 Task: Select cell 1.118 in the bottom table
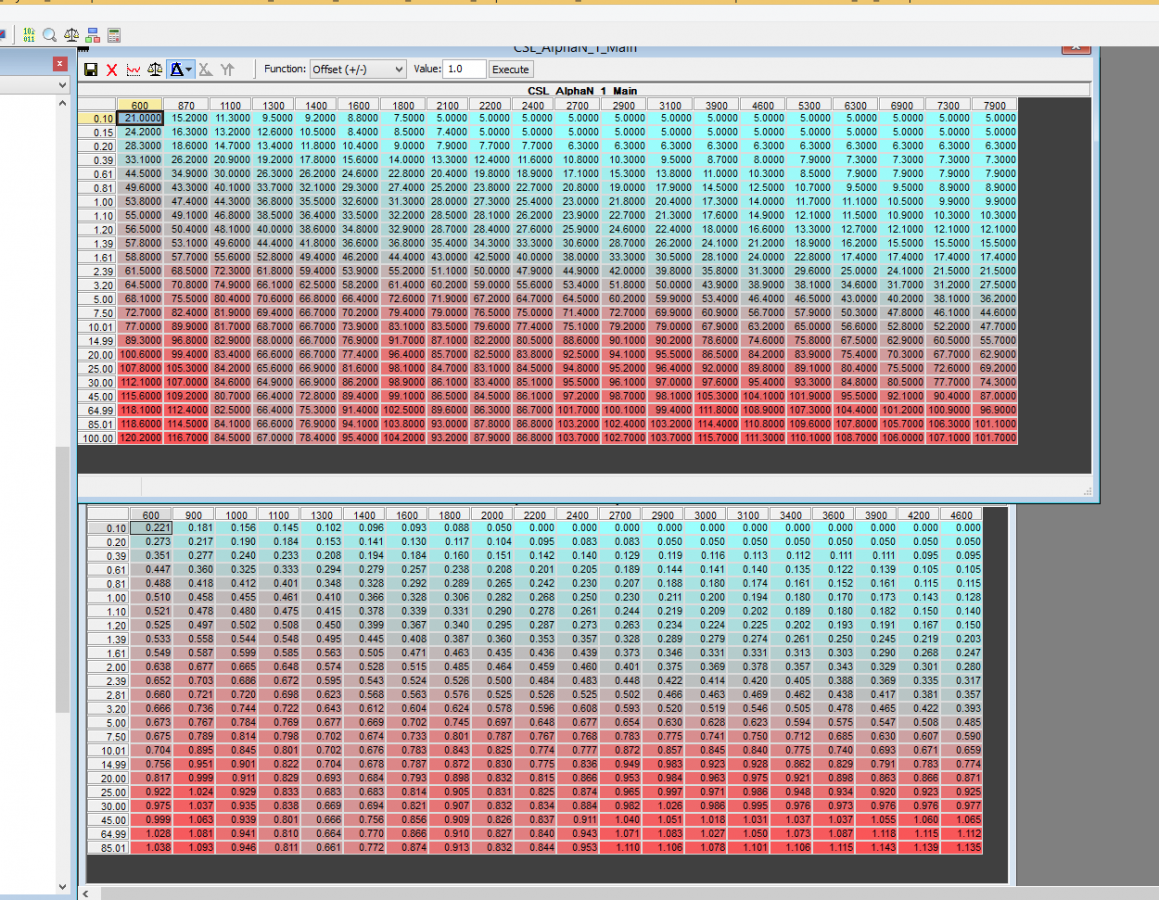tap(876, 834)
